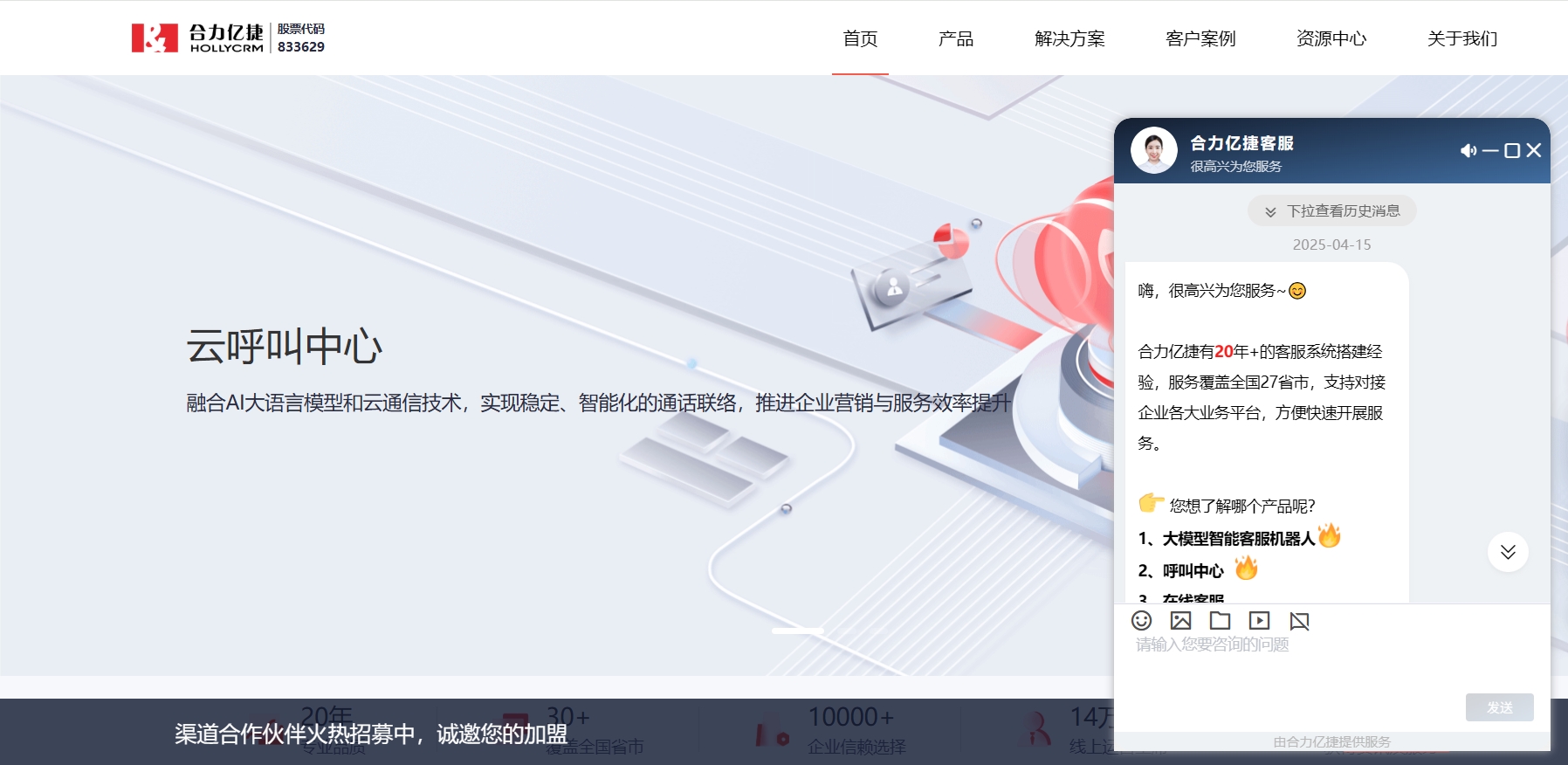The height and width of the screenshot is (765, 1568).
Task: Open the 解决方案 menu
Action: click(1069, 38)
